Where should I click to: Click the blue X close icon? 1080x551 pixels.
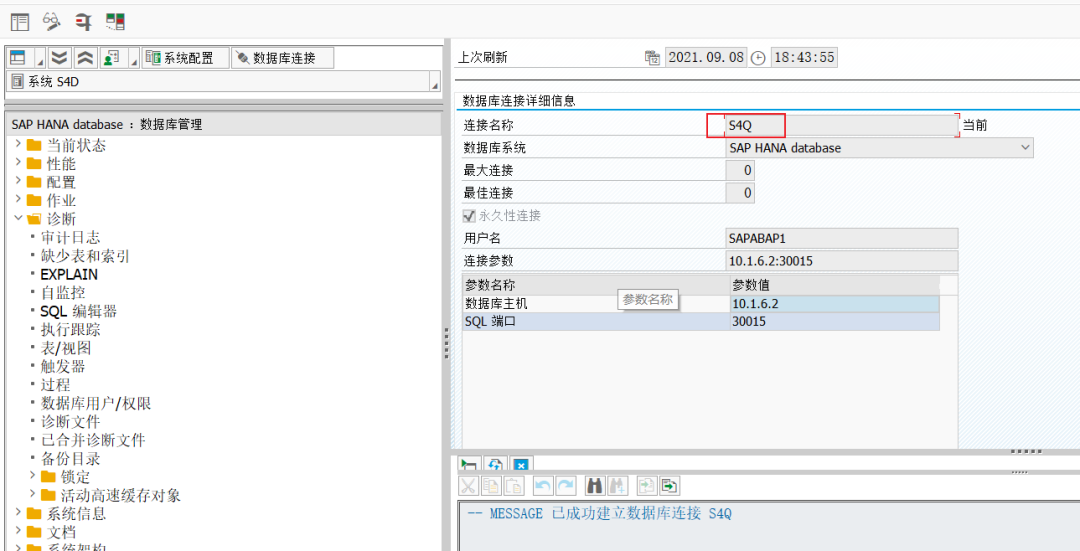click(x=521, y=465)
